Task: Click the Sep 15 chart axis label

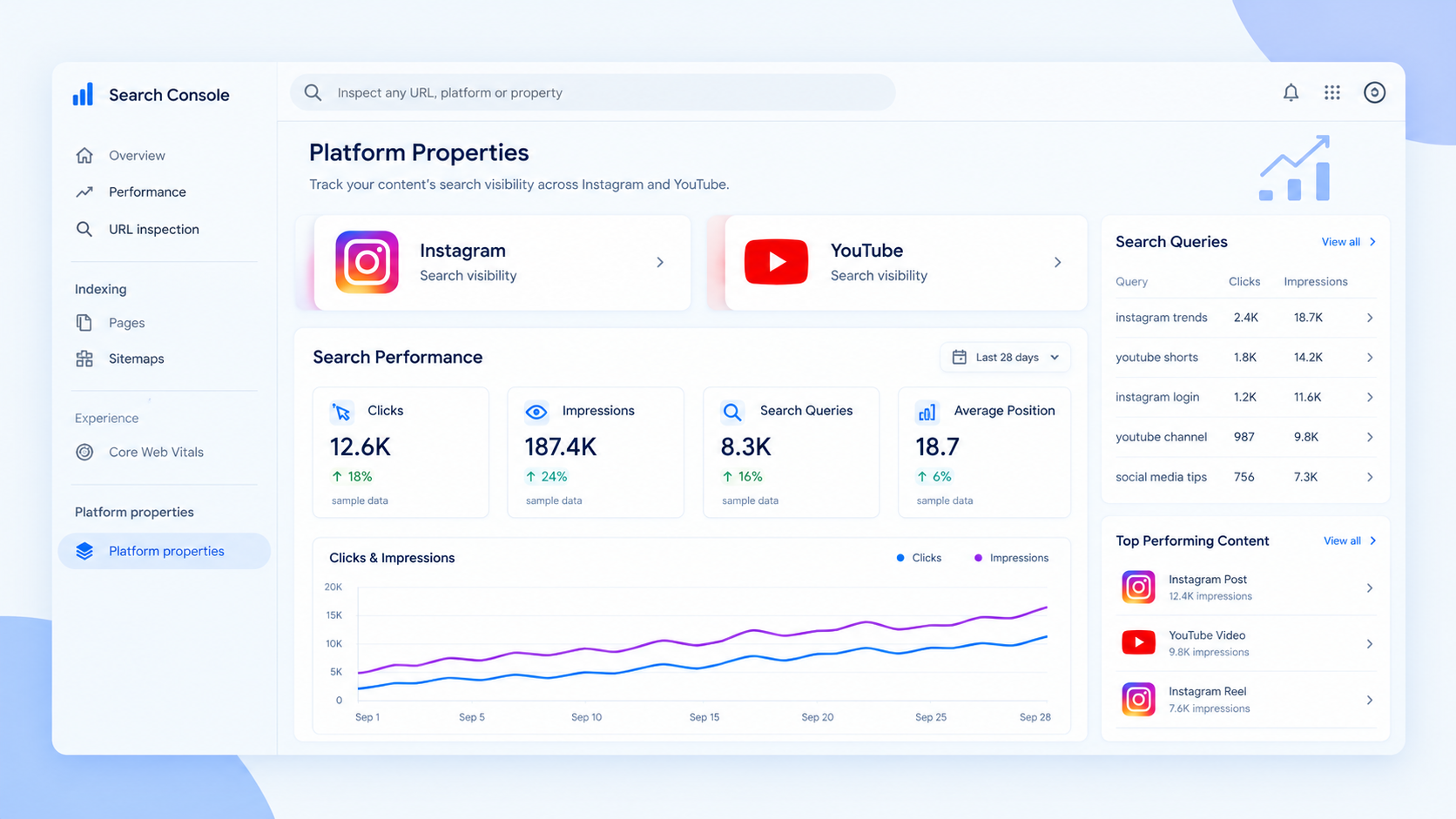Action: 704,717
